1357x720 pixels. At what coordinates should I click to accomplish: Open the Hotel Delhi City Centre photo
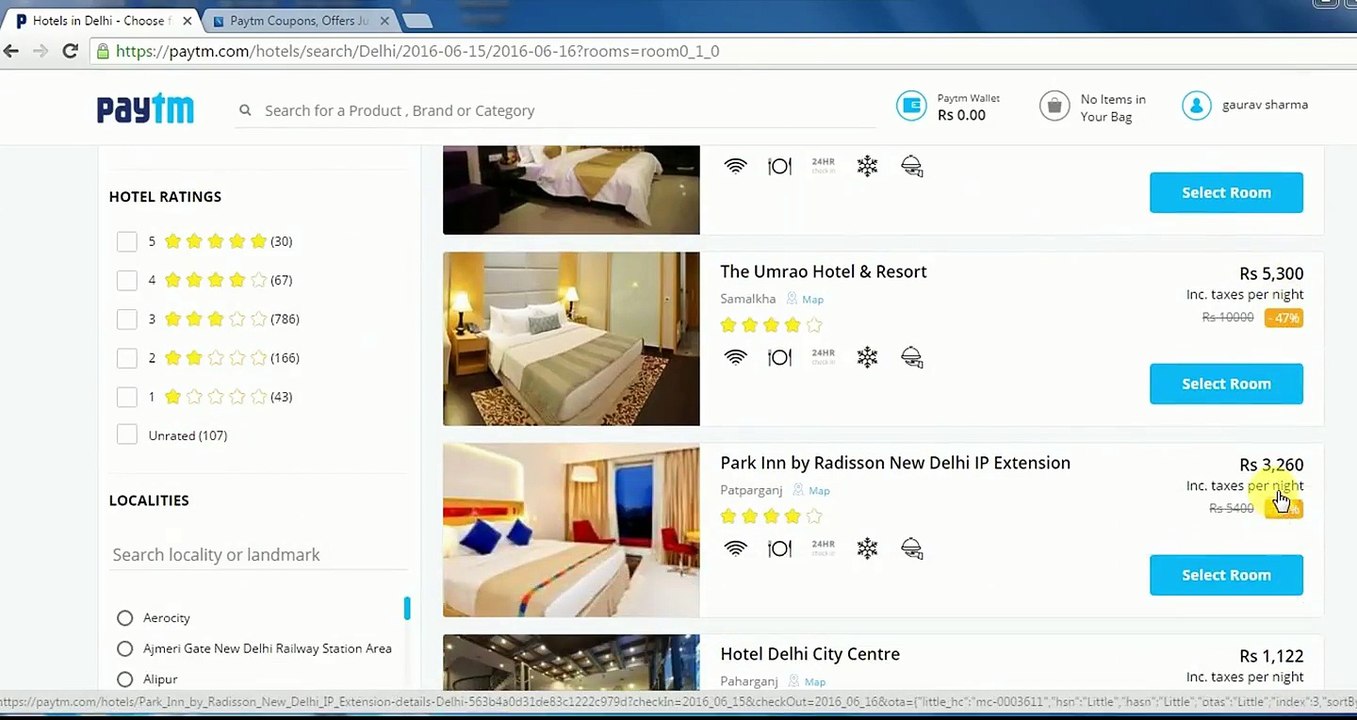pos(571,662)
